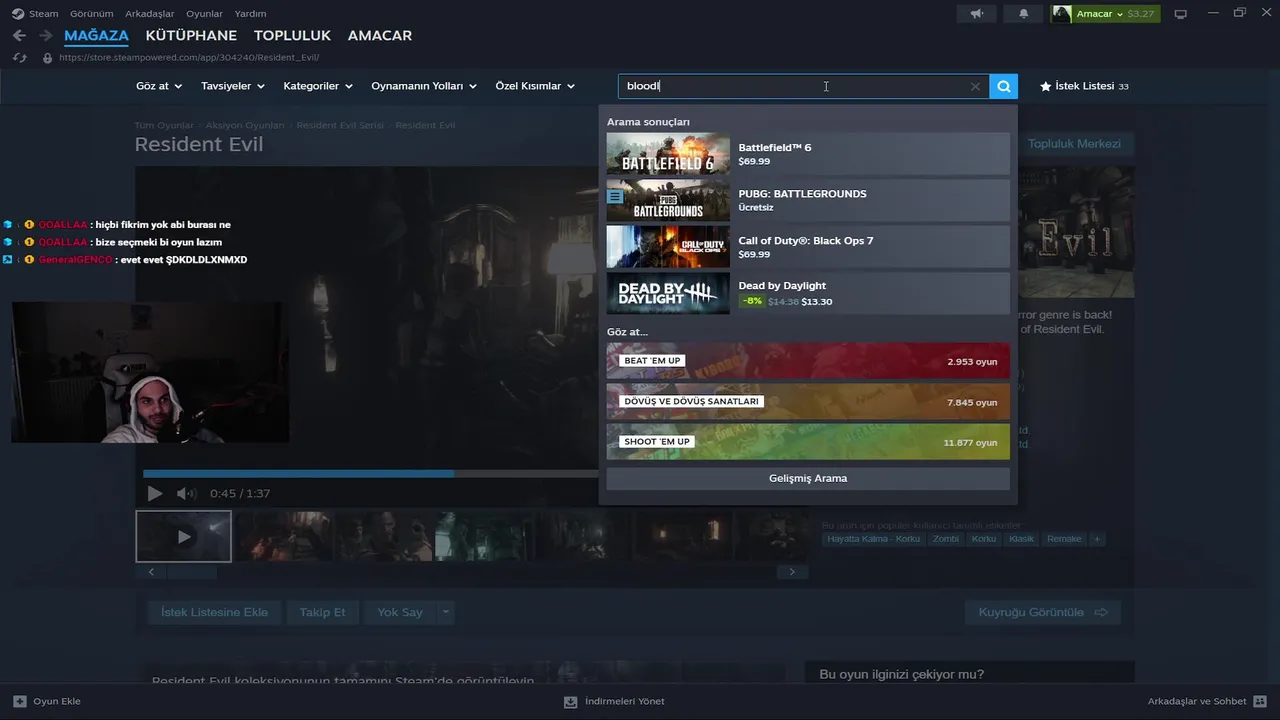Viewport: 1280px width, 720px height.
Task: Click the Aksiyon Oyunları breadcrumb
Action: coord(245,126)
